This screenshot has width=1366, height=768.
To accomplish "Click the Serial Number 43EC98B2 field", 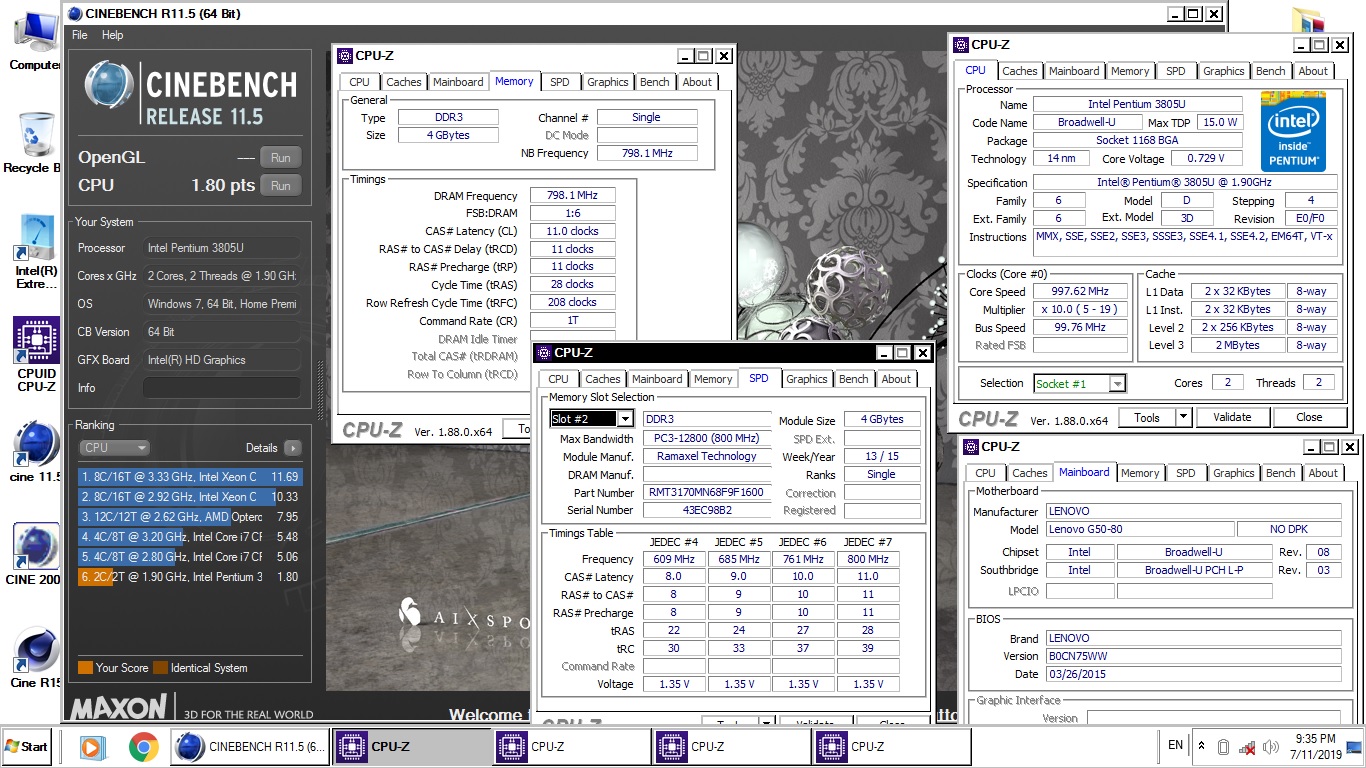I will (x=707, y=510).
